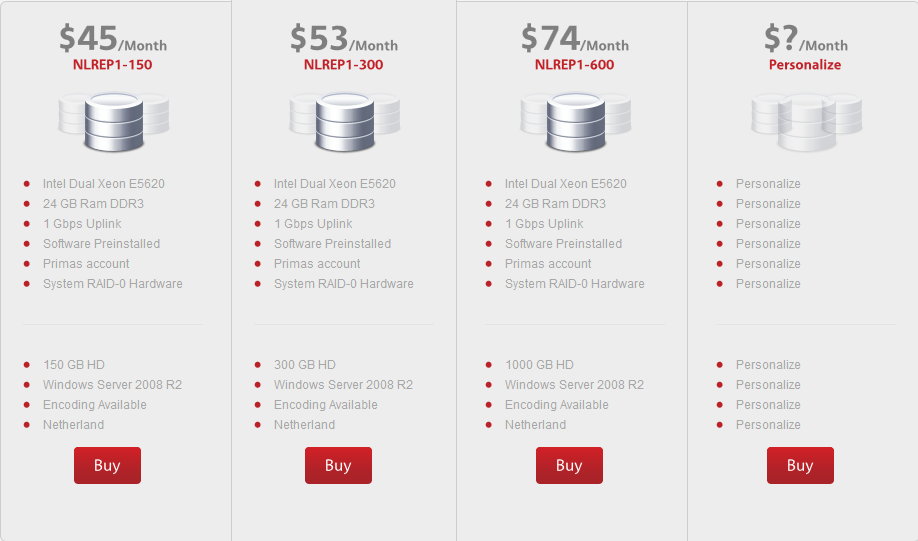Click the NLREP1-300 database server icon
The width and height of the screenshot is (918, 541).
pyautogui.click(x=344, y=119)
